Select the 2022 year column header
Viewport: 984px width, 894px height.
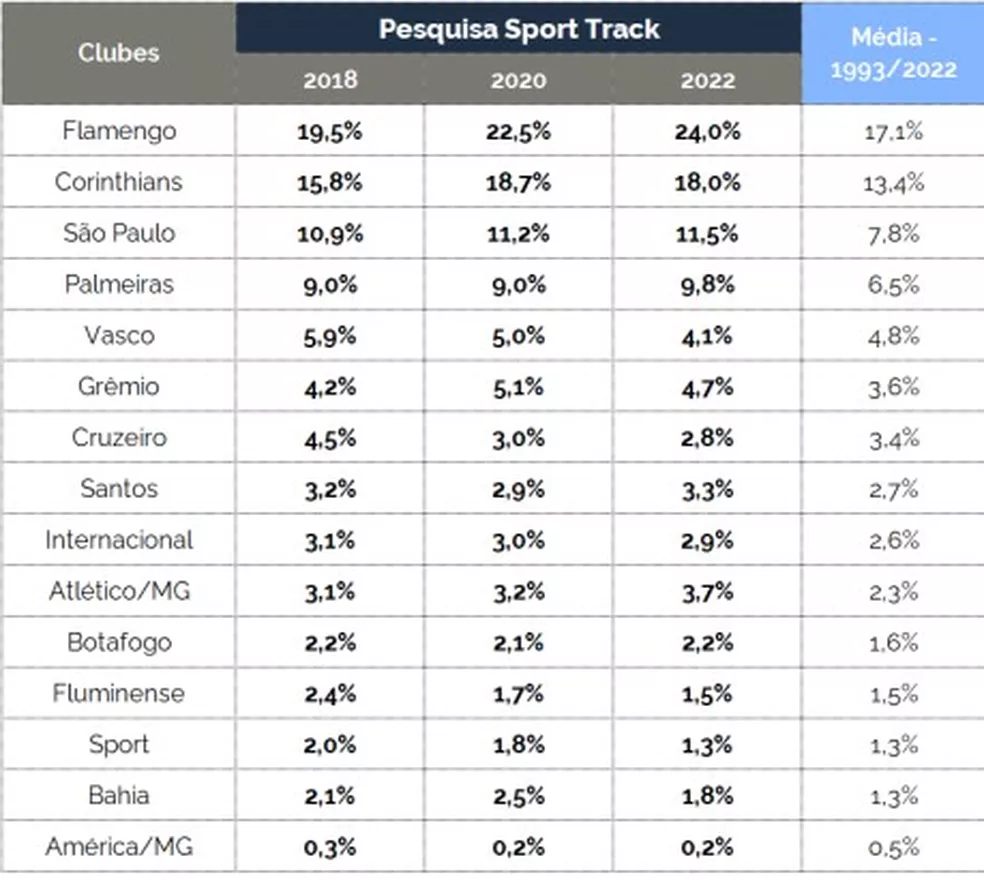tap(707, 80)
